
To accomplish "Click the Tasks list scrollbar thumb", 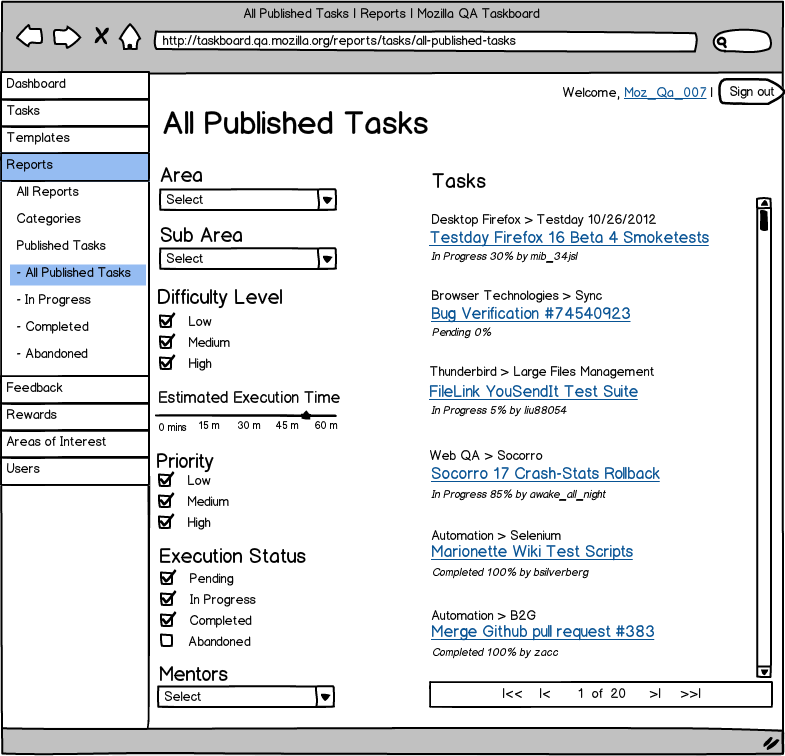I will coord(763,220).
